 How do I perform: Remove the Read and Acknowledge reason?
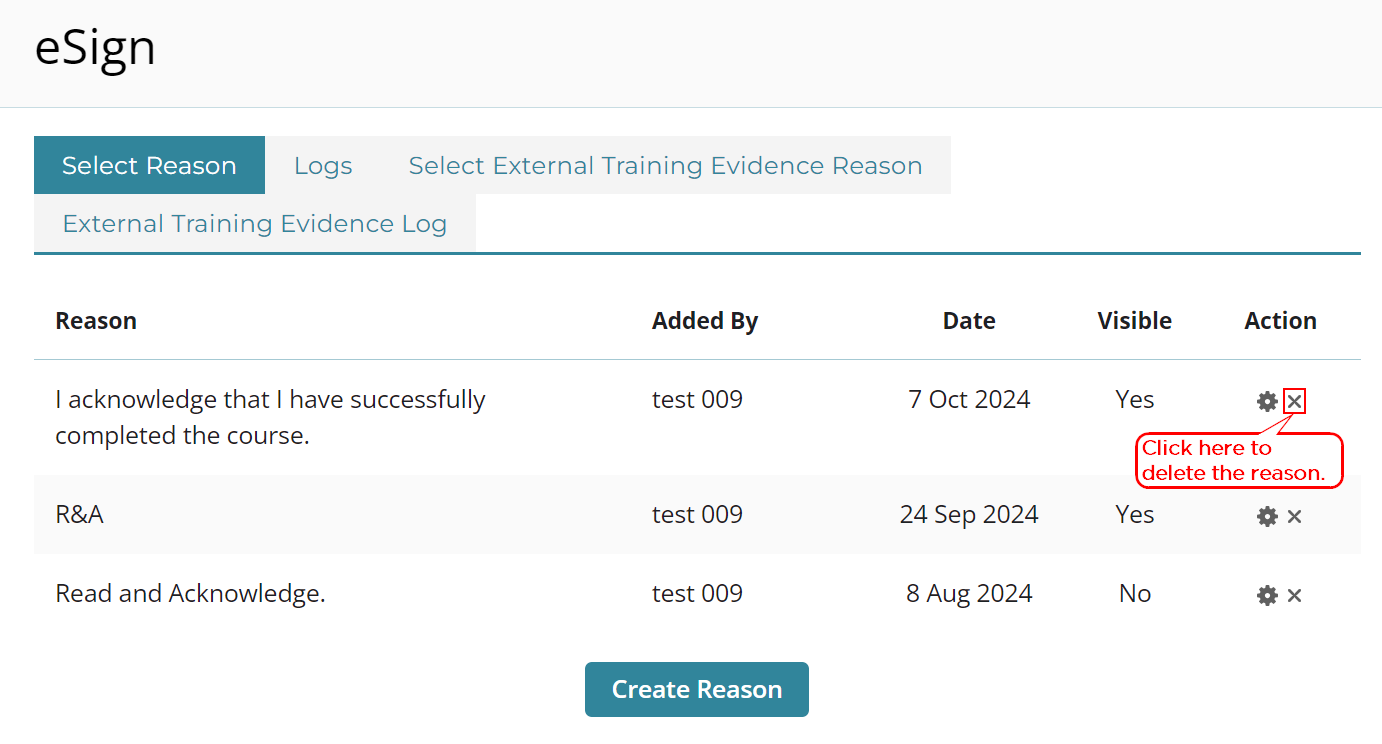1294,596
